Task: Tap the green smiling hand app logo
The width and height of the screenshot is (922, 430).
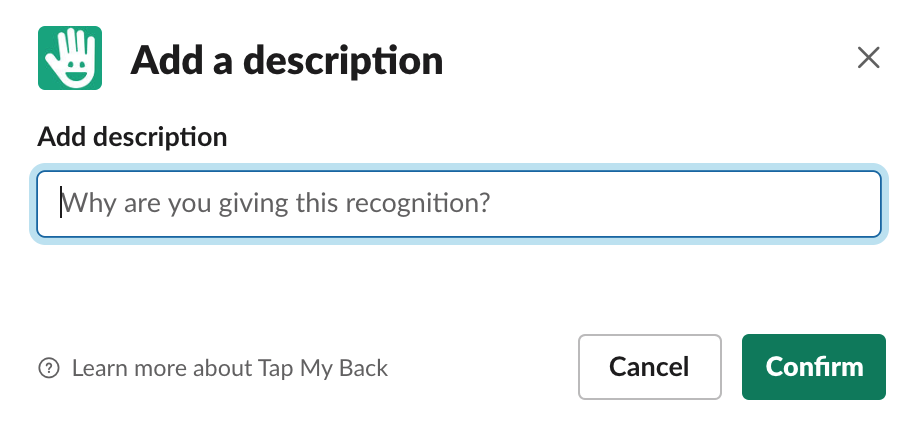Action: [70, 58]
